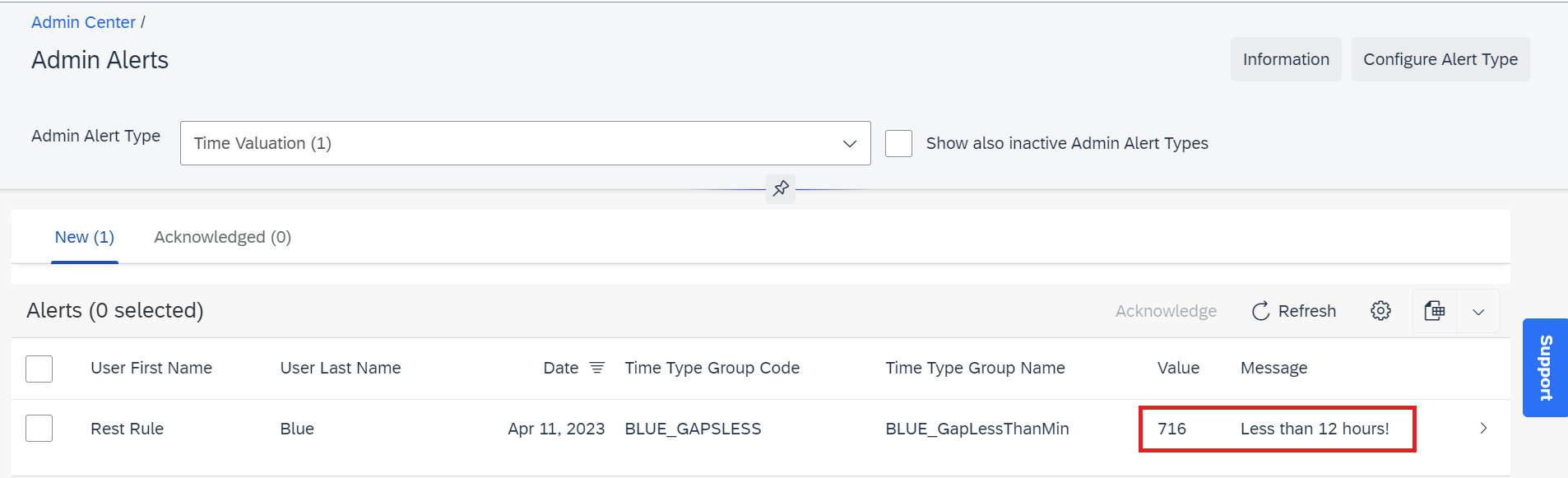Click the Less than 12 hours! message cell

pyautogui.click(x=1315, y=429)
